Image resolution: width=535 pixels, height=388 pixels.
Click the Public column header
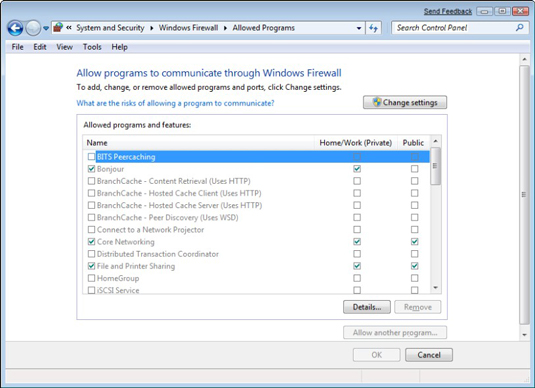(x=413, y=143)
